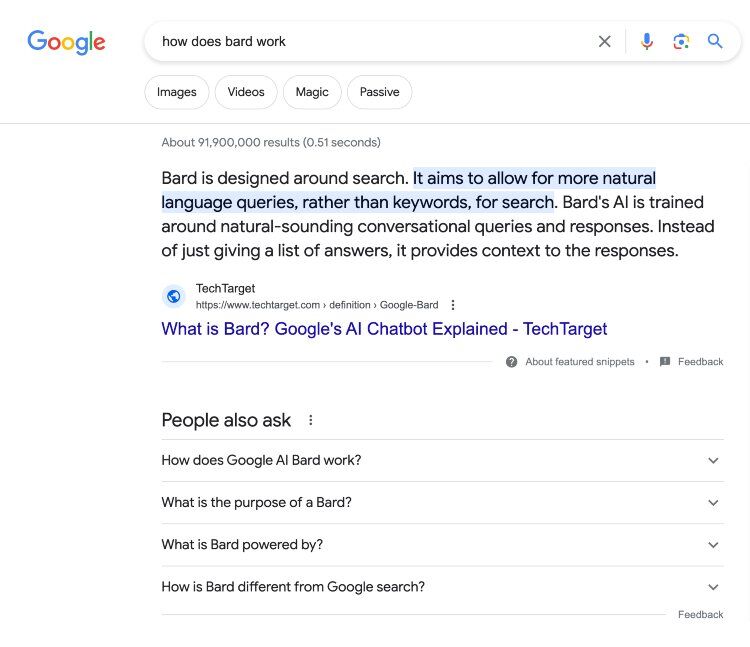This screenshot has height=647, width=750.
Task: Expand 'How is Bard different from Google search?' chevron
Action: click(x=713, y=587)
